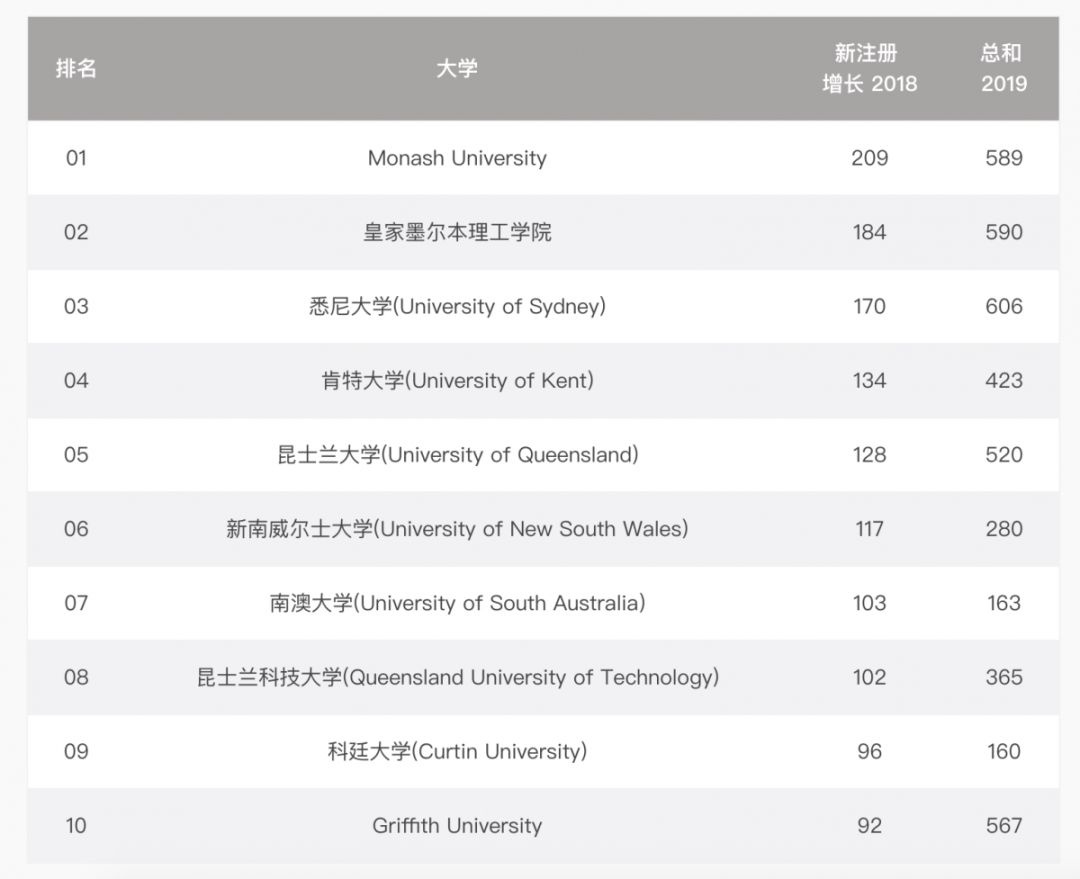Click value 280 in the table
Viewport: 1080px width, 879px height.
click(x=1004, y=529)
